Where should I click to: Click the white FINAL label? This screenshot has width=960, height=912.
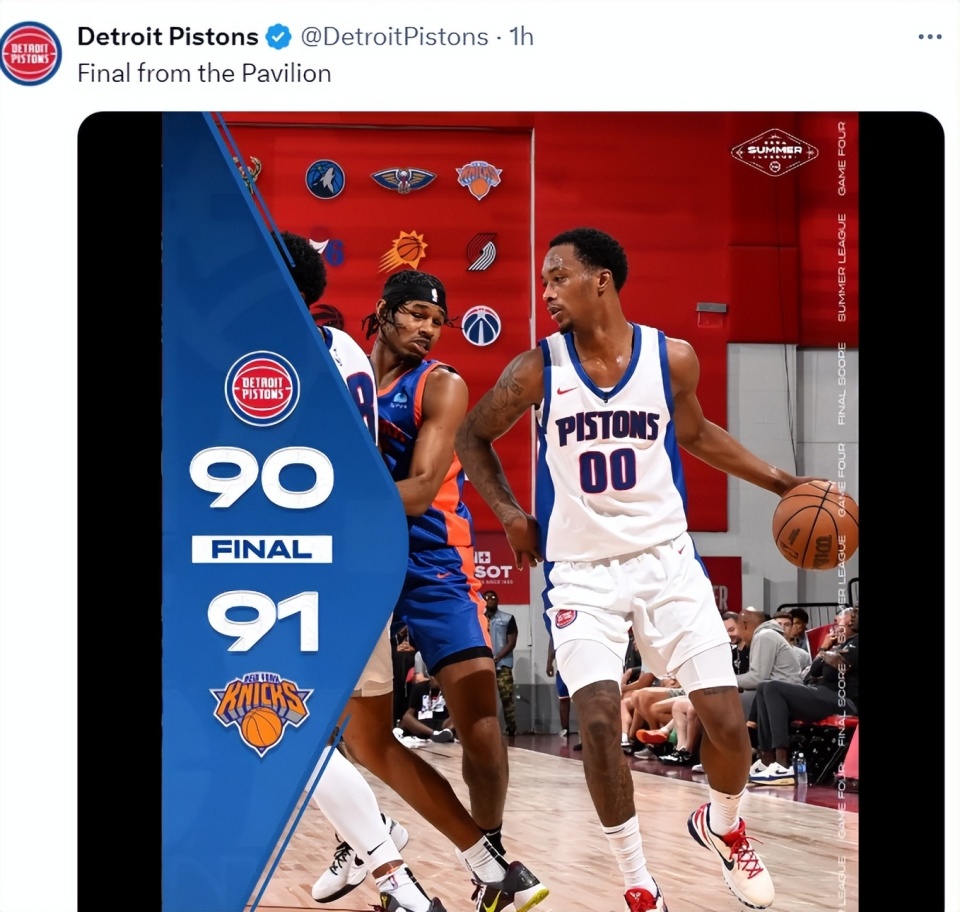262,549
